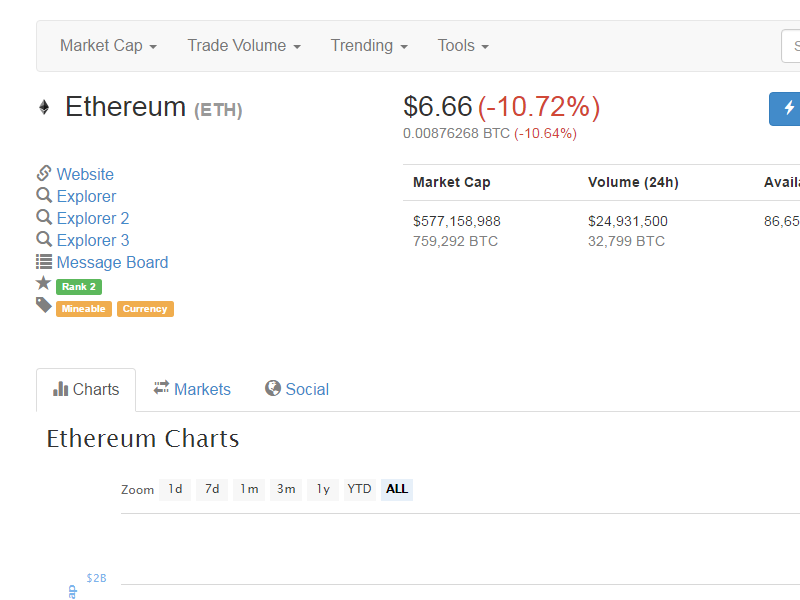The width and height of the screenshot is (800, 600).
Task: Click the search field in navbar
Action: (790, 46)
